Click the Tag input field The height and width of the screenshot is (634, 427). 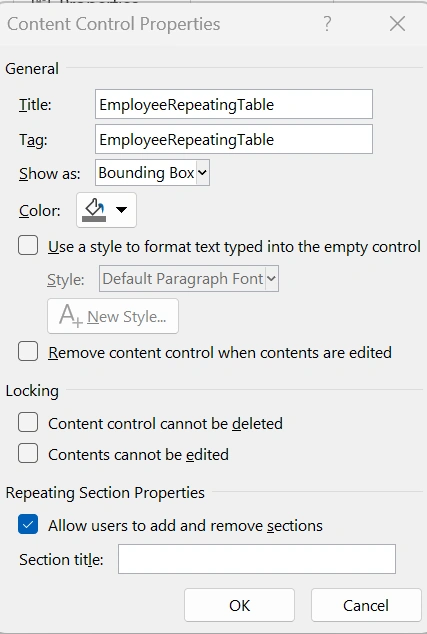coord(234,139)
